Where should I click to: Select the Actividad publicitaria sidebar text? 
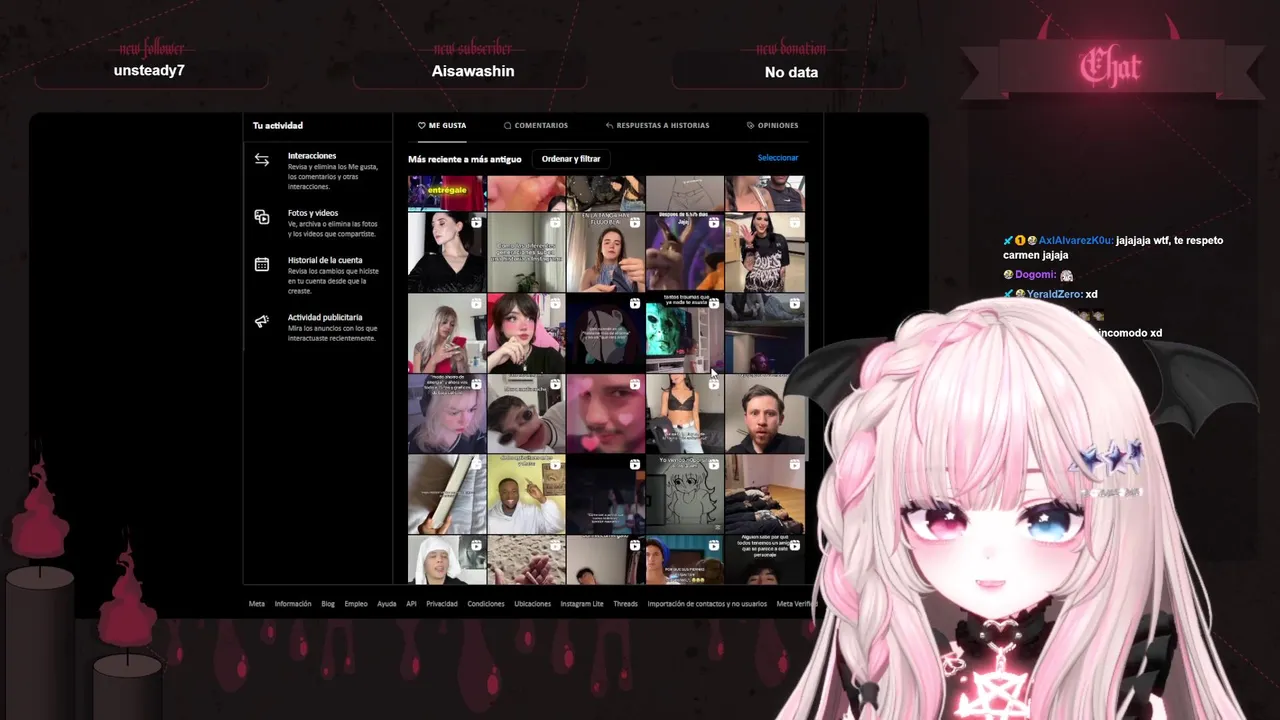(325, 317)
